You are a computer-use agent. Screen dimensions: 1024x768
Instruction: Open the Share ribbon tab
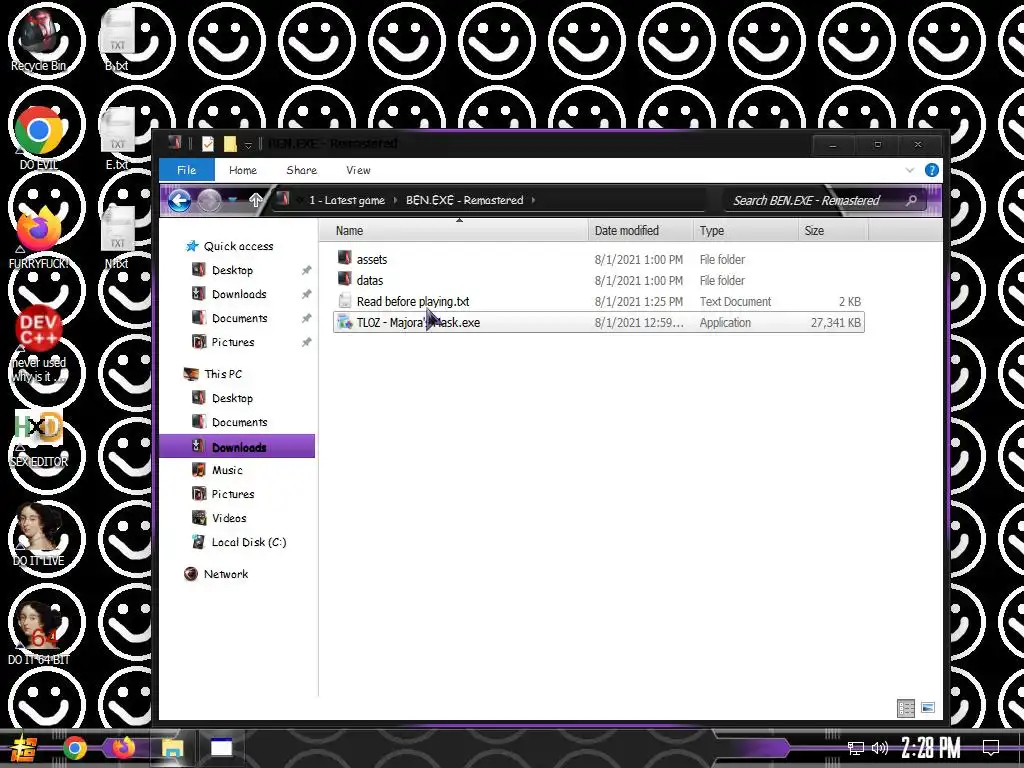302,170
